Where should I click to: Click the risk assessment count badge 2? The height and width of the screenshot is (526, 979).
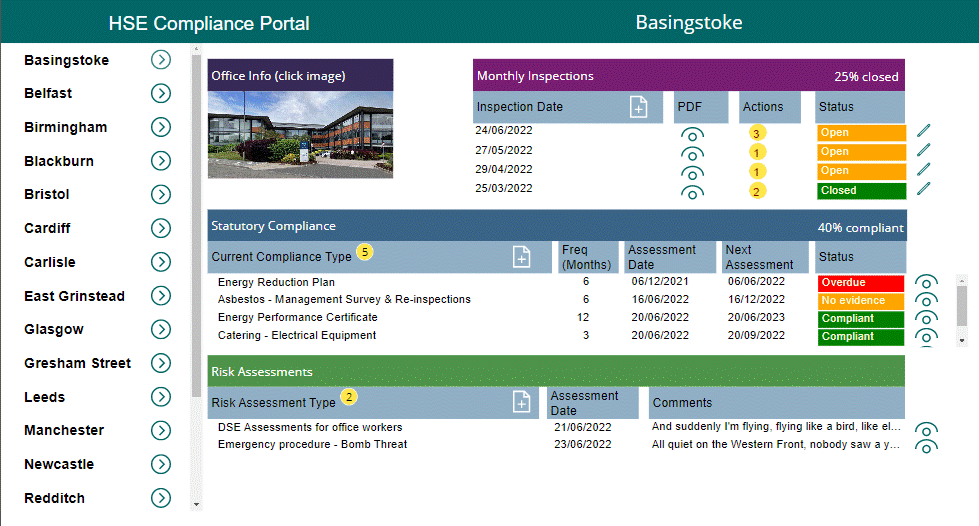pyautogui.click(x=349, y=397)
